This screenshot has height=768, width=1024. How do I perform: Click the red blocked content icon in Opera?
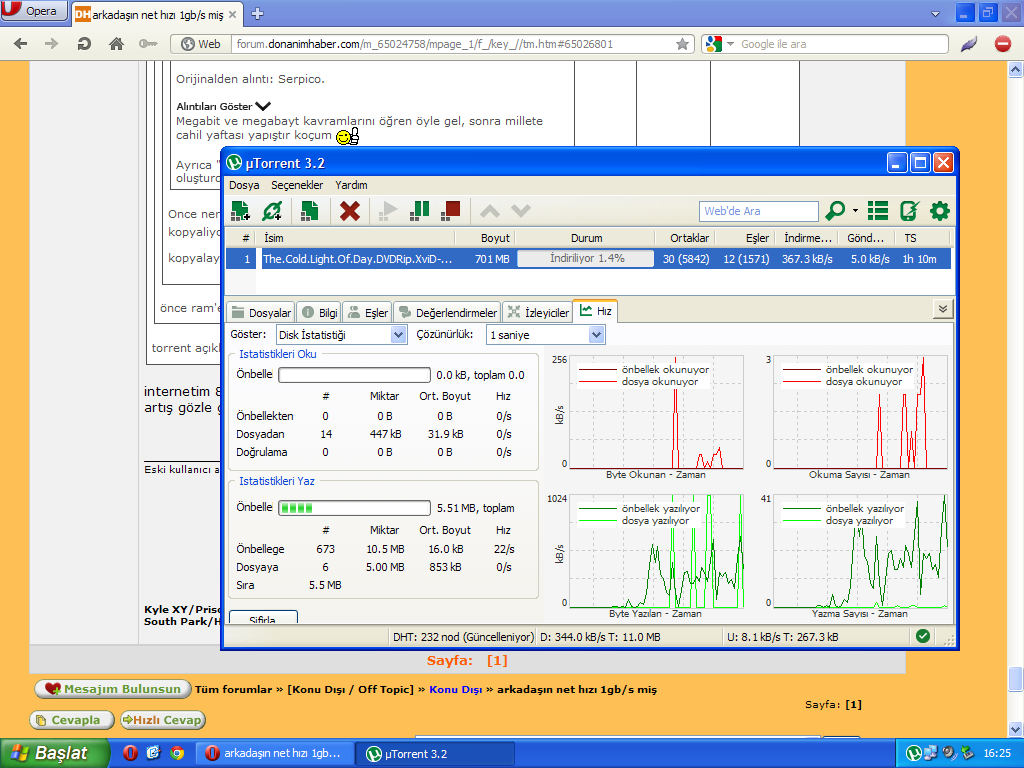click(x=1002, y=44)
